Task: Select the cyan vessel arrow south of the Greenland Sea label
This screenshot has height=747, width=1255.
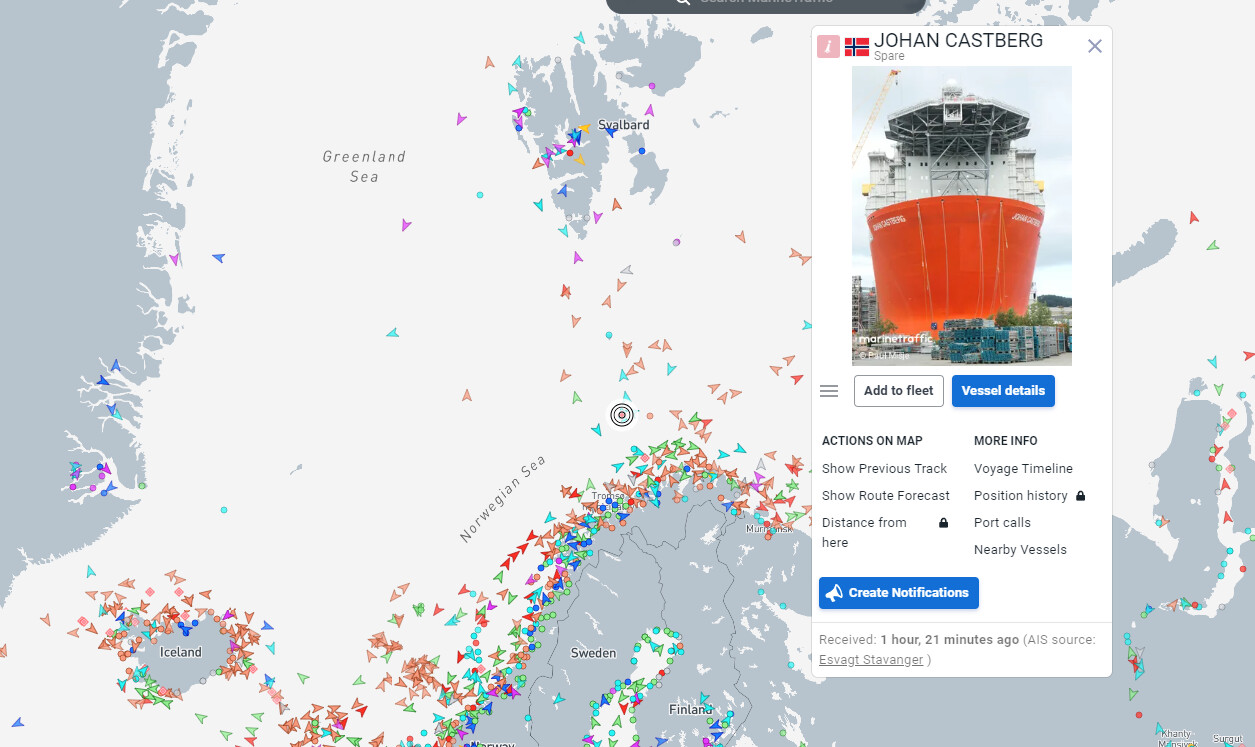Action: 393,333
